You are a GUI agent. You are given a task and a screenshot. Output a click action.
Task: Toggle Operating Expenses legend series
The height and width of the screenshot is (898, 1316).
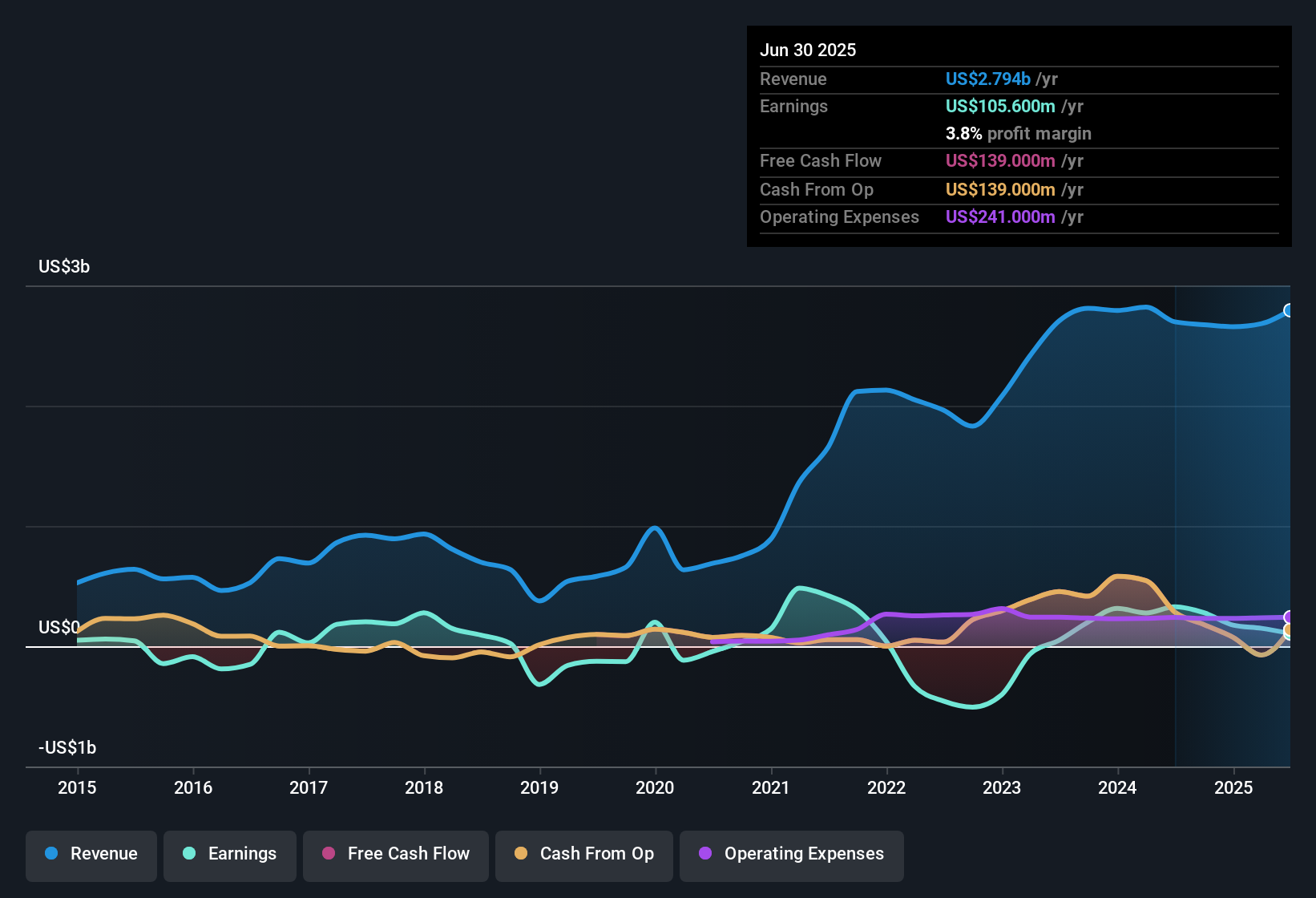click(792, 854)
